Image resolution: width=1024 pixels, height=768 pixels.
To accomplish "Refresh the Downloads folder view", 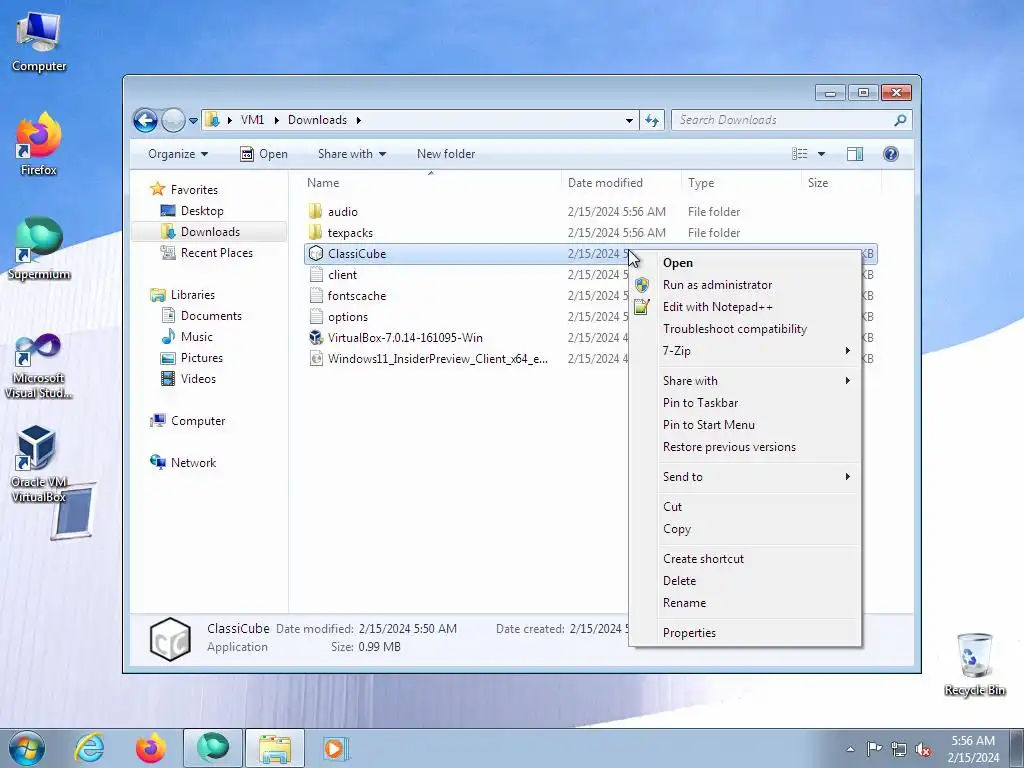I will 652,120.
